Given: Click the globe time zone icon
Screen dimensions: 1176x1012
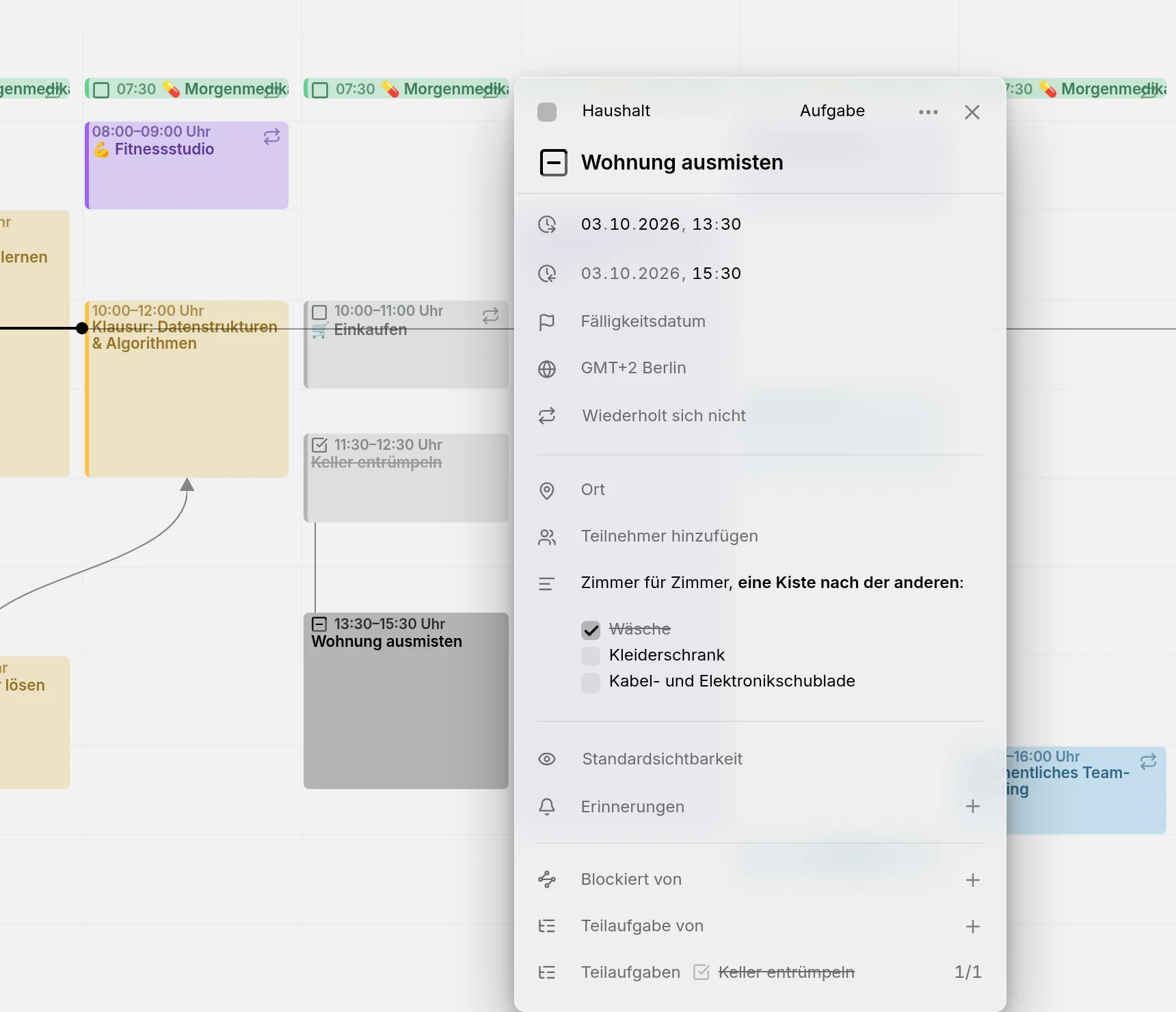Looking at the screenshot, I should (x=547, y=369).
